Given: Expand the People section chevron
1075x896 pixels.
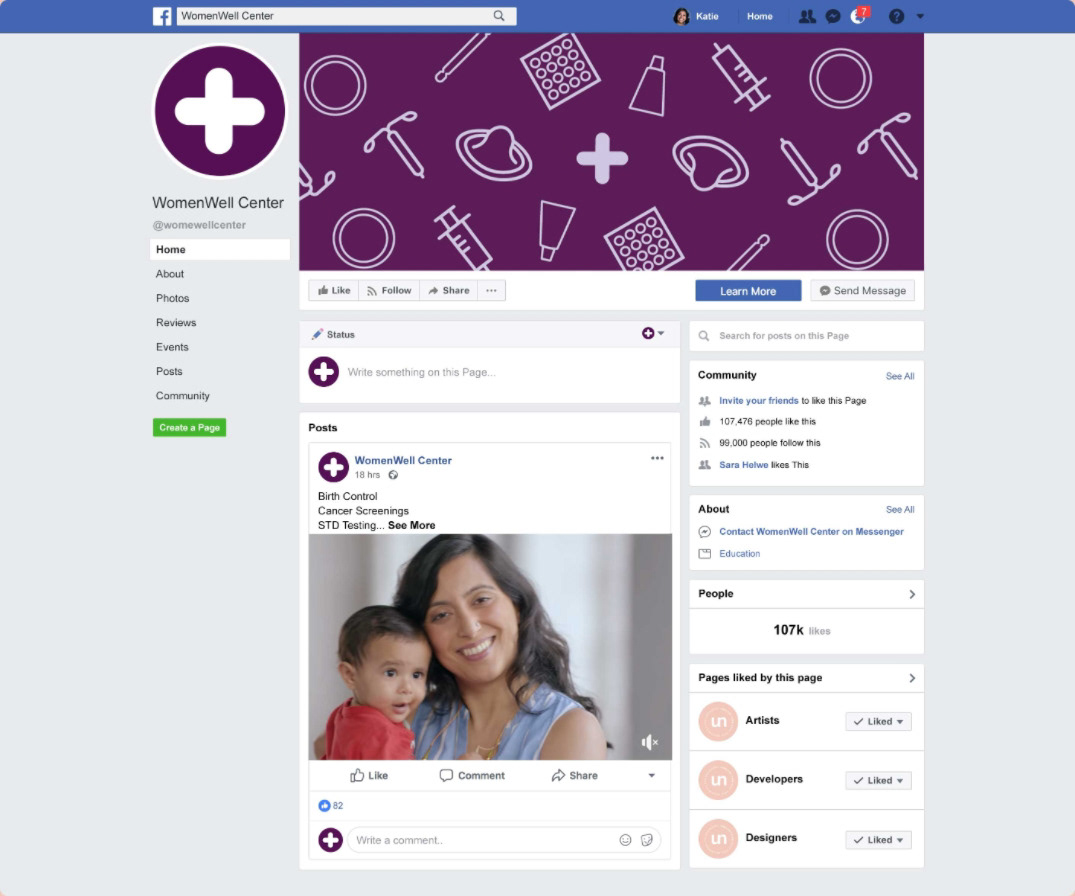Looking at the screenshot, I should pyautogui.click(x=912, y=594).
